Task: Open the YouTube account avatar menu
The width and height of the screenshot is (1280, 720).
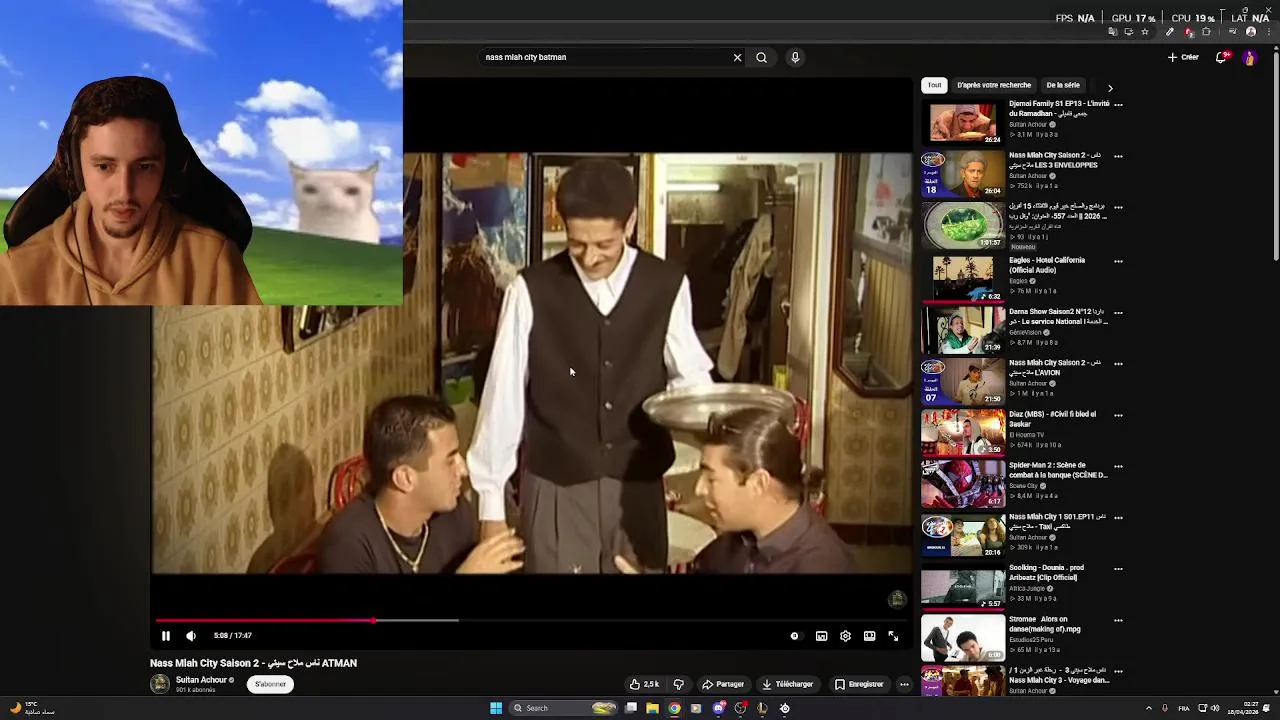Action: (x=1249, y=58)
